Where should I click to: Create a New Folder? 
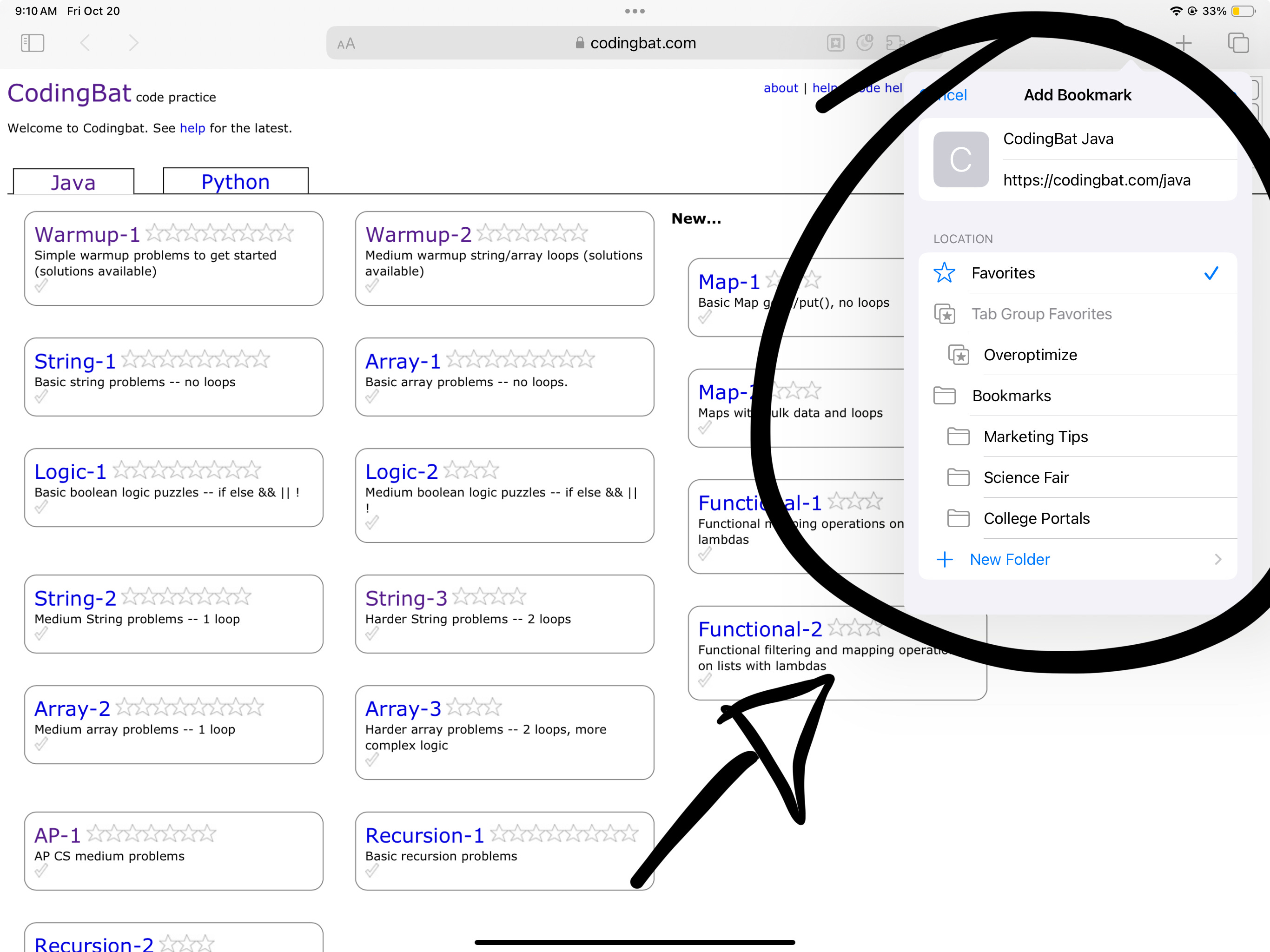(1078, 559)
